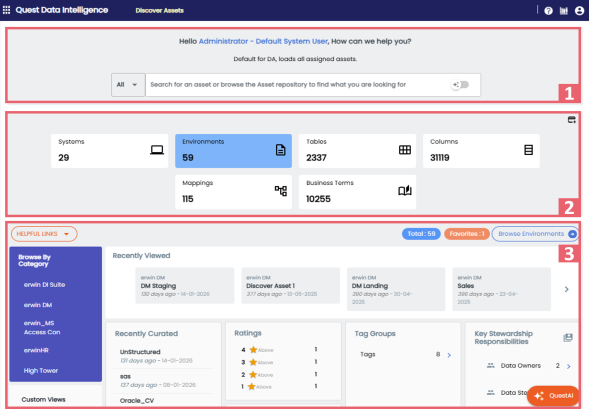589x409 pixels.
Task: Open the customize cards icon
Action: 571,120
